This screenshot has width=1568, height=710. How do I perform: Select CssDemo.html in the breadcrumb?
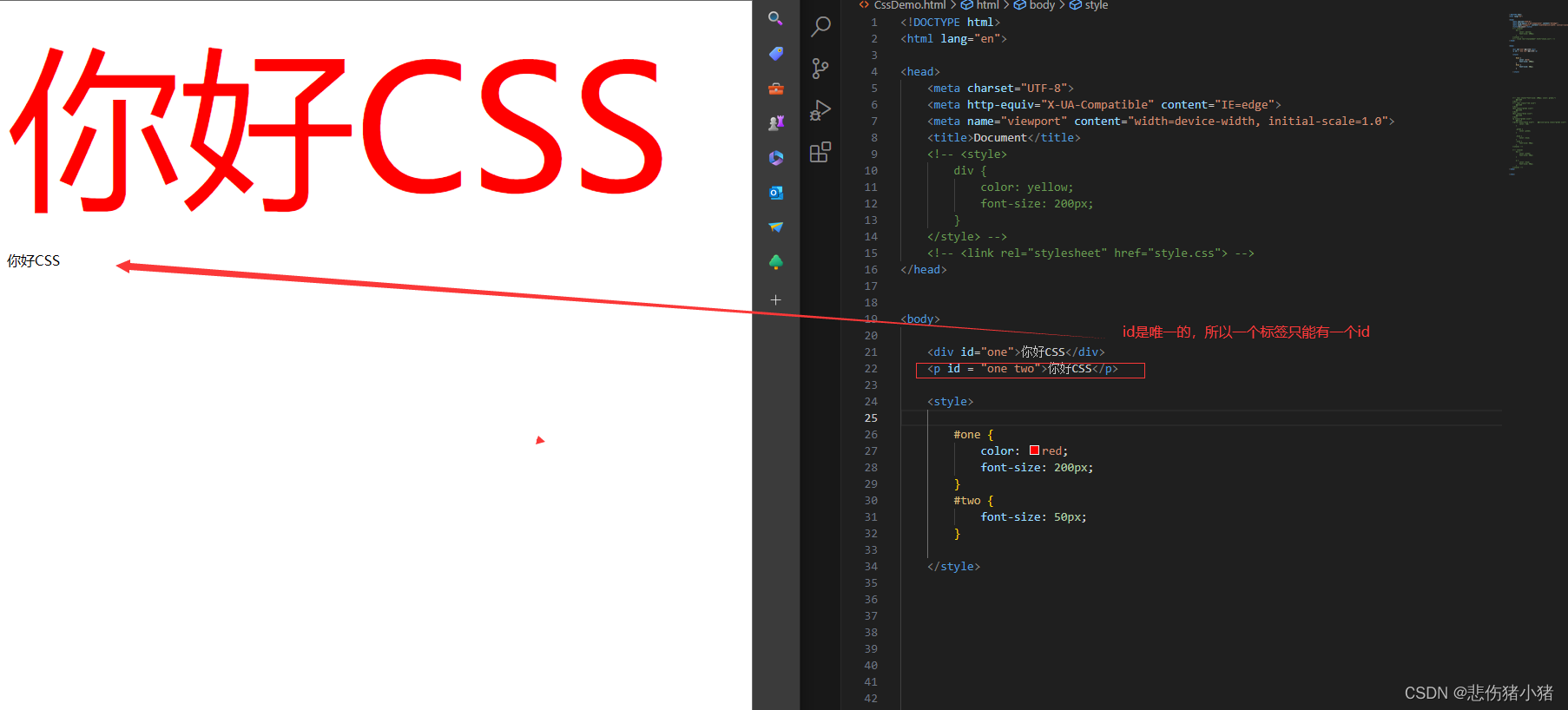pyautogui.click(x=909, y=5)
